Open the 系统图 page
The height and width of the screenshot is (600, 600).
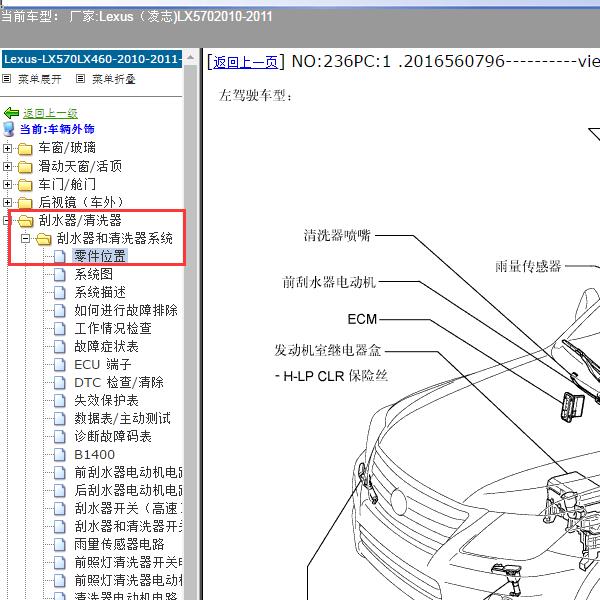coord(94,274)
